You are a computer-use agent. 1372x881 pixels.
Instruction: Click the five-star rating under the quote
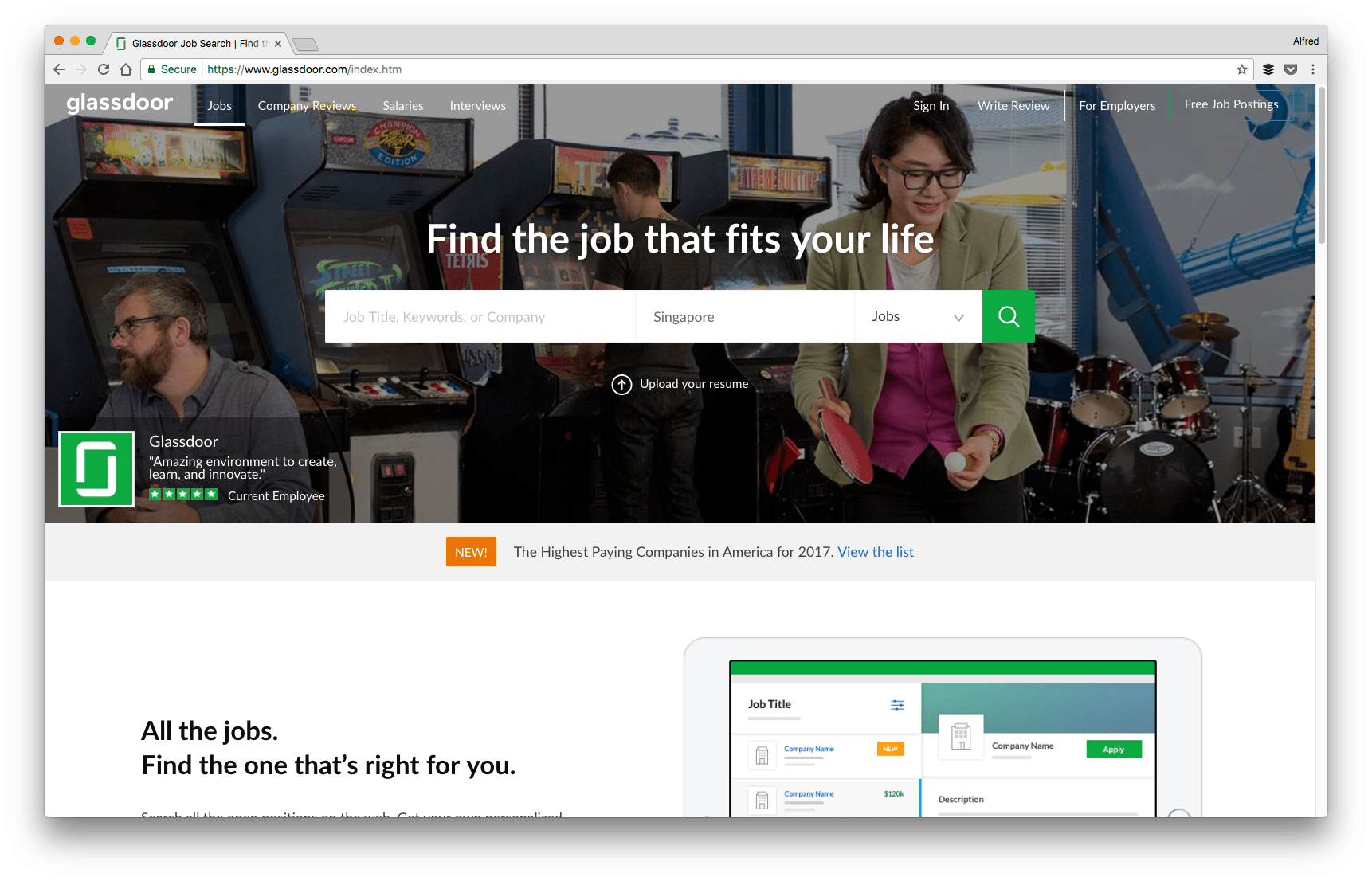[x=182, y=494]
